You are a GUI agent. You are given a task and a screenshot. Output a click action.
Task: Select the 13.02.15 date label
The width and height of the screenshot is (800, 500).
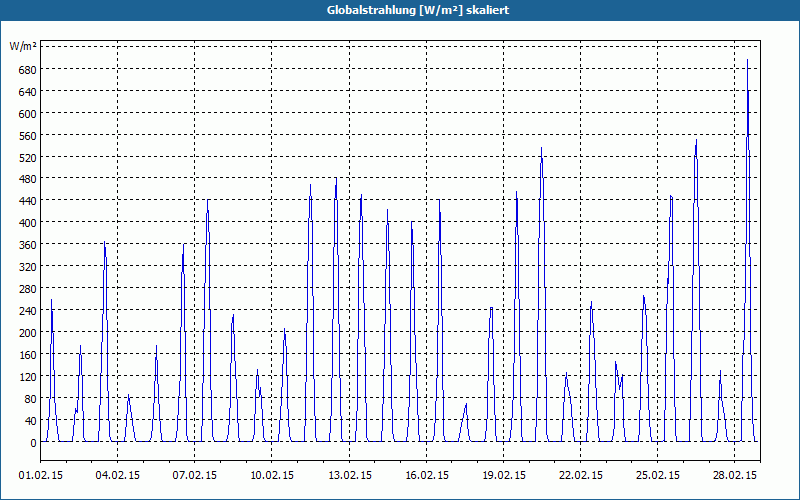coord(349,475)
